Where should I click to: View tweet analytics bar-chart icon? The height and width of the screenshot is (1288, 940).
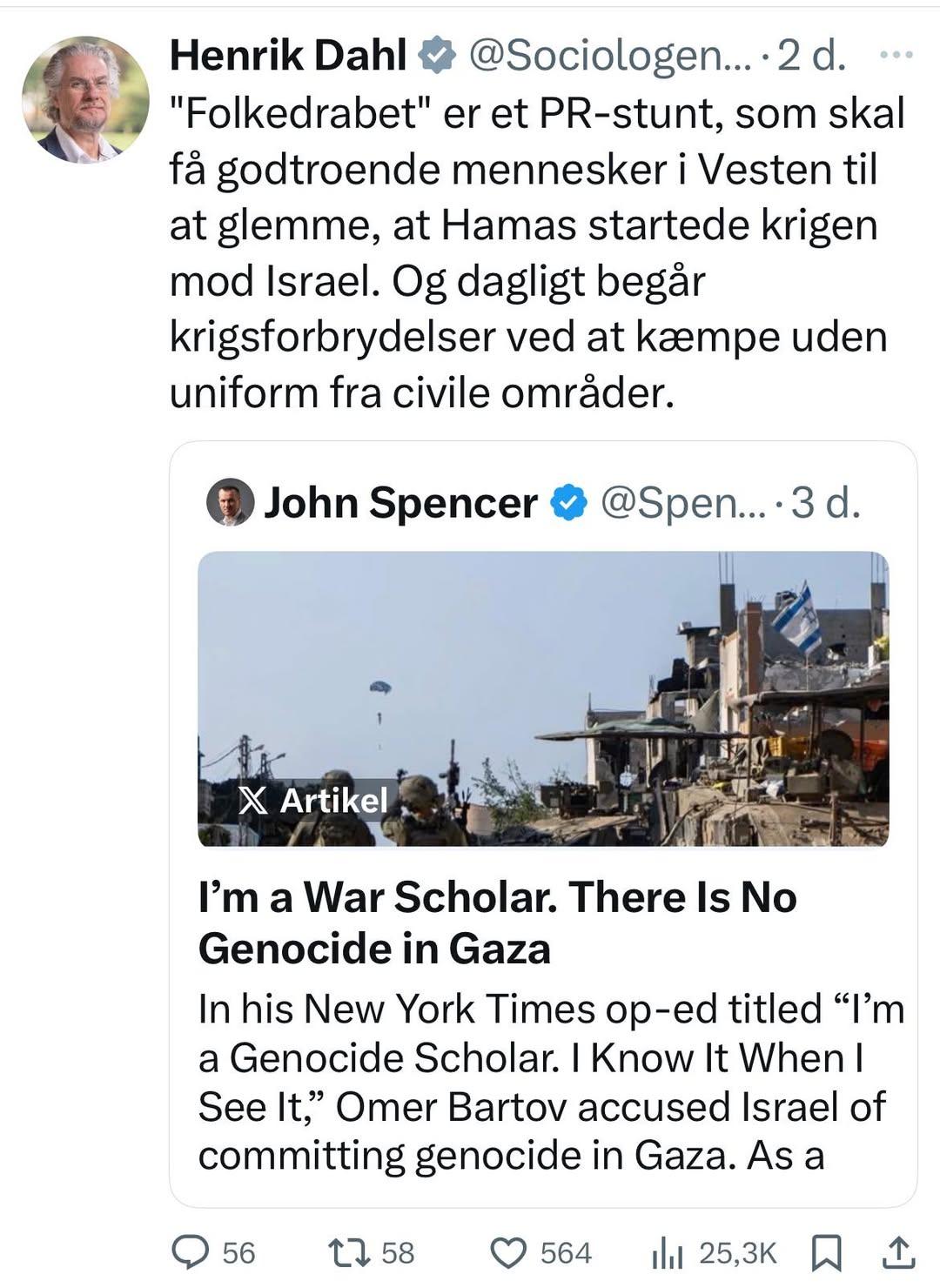(667, 1253)
